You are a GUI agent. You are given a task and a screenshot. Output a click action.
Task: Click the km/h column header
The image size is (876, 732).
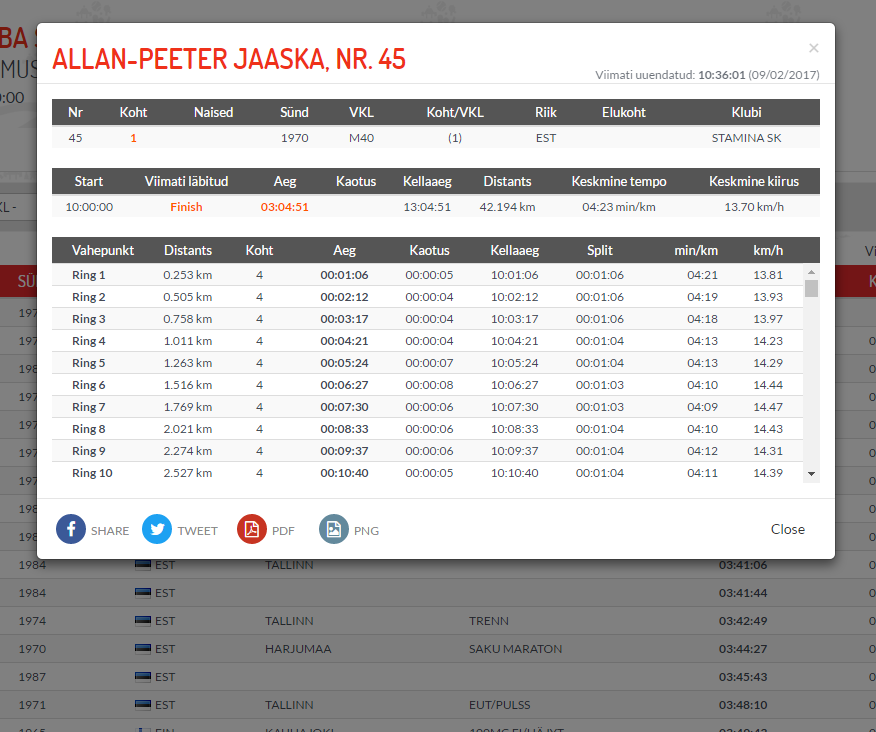[x=767, y=250]
